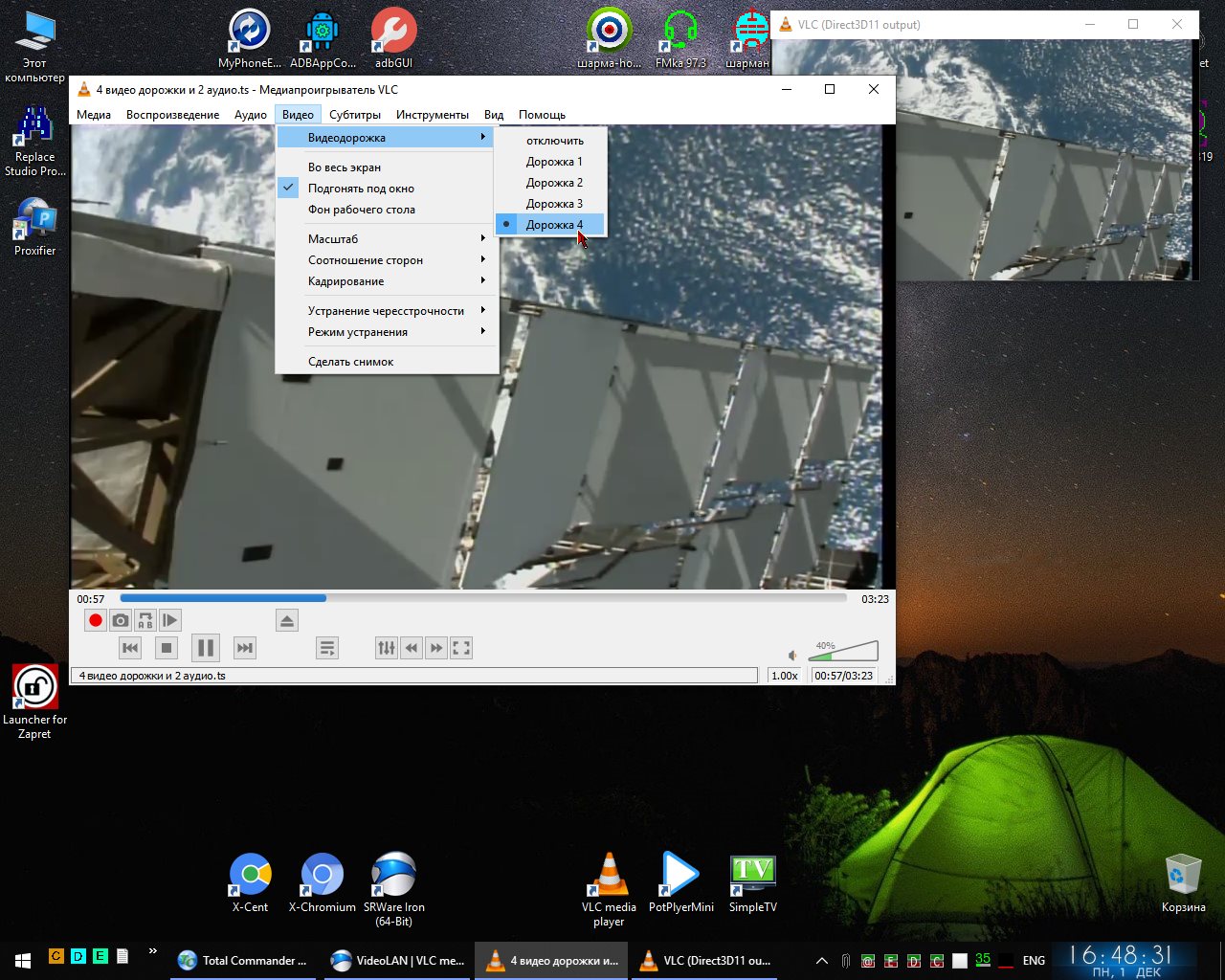1225x980 pixels.
Task: Pause the video
Action: (205, 648)
